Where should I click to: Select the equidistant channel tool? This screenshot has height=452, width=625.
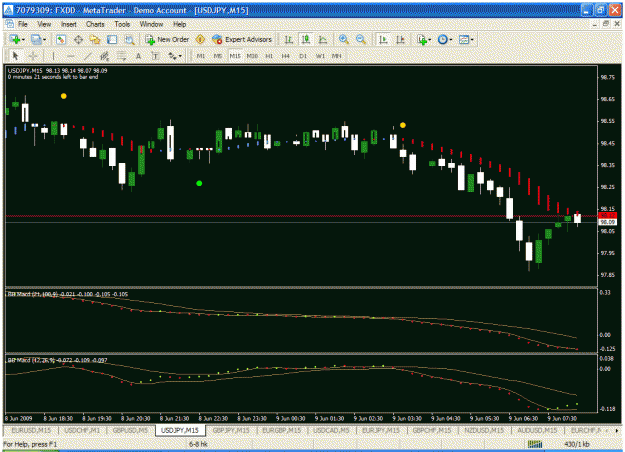tap(104, 56)
